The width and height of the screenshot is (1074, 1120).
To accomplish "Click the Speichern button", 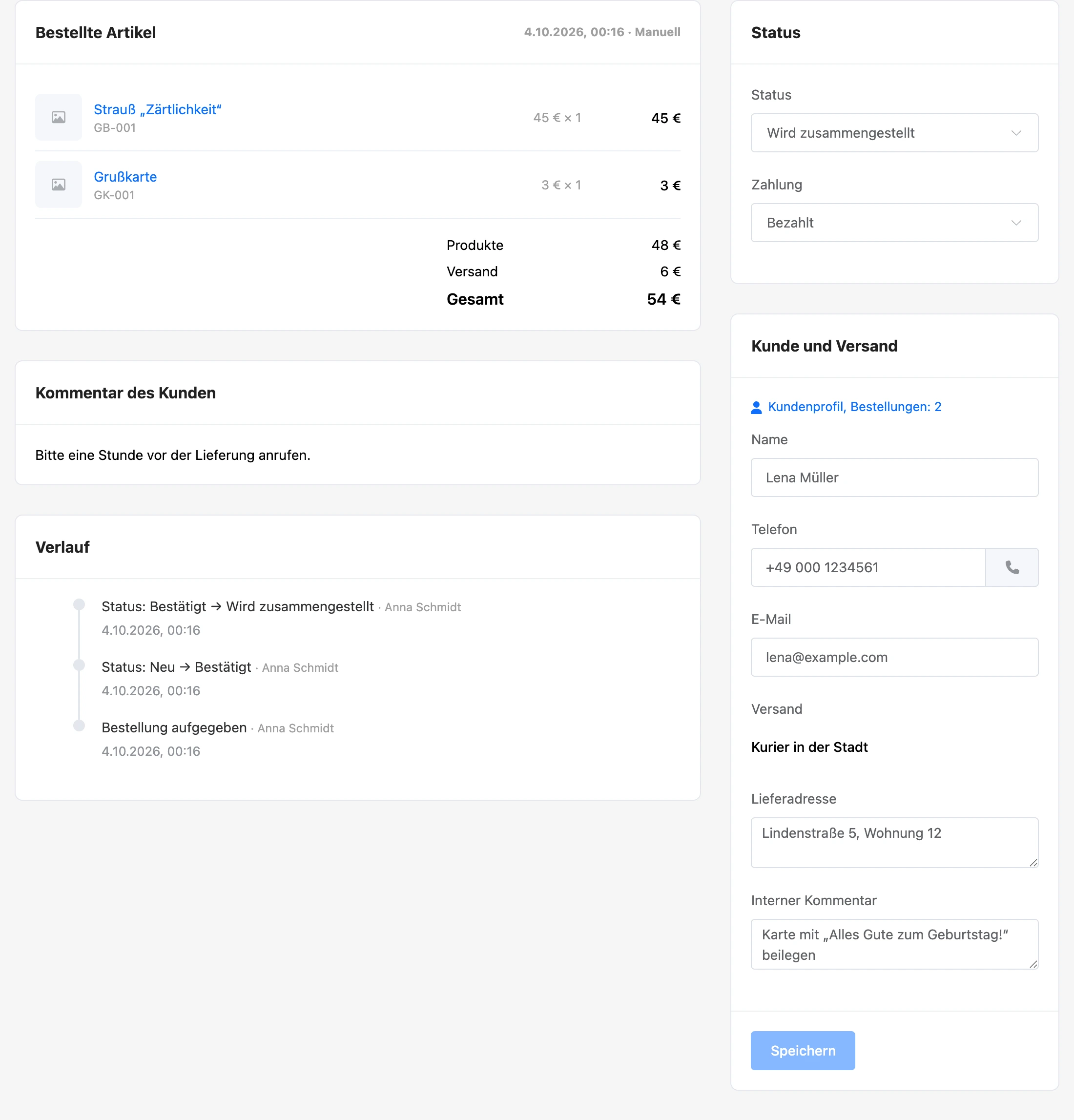I will pos(803,1050).
